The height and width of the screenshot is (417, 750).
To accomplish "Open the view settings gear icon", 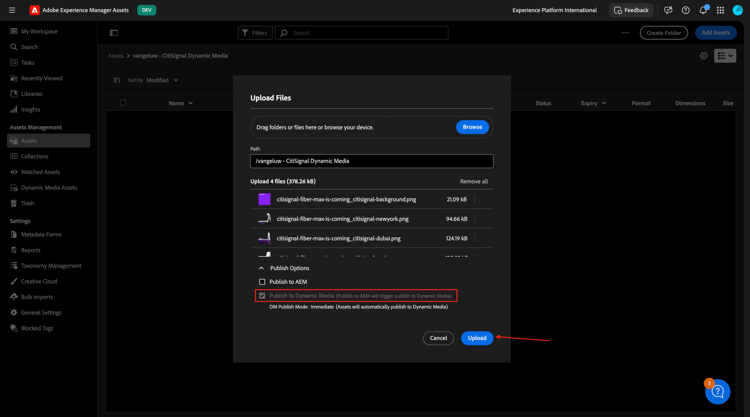I will click(x=704, y=56).
